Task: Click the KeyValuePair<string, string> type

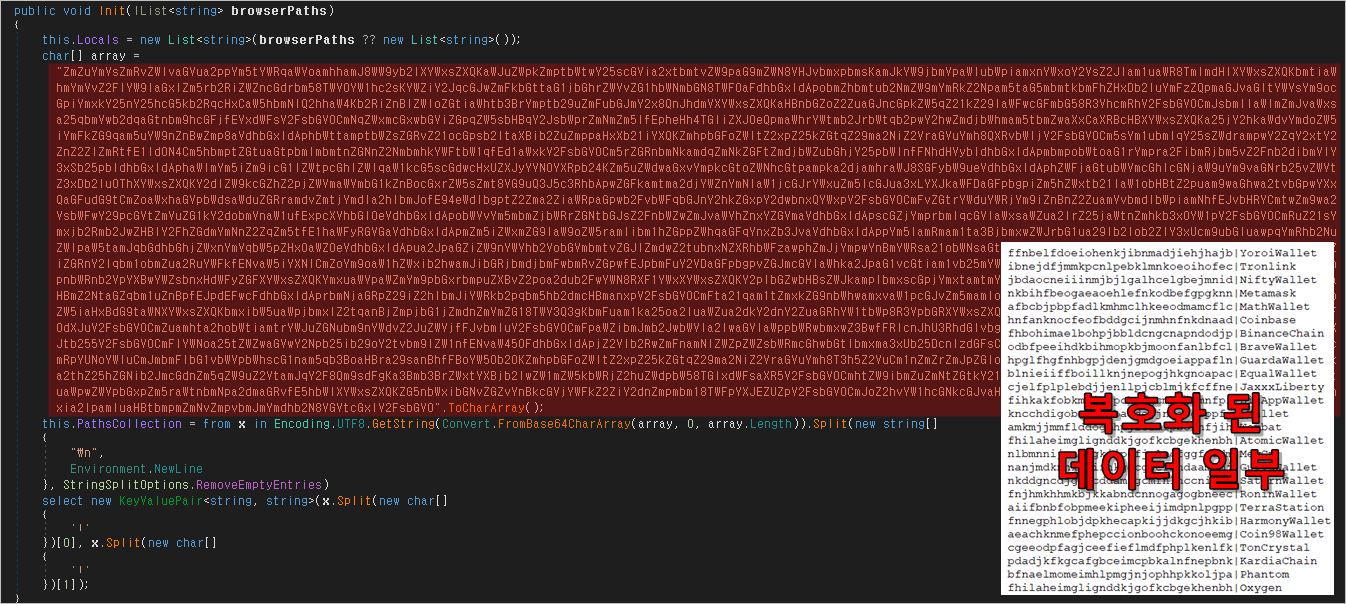Action: (x=213, y=500)
